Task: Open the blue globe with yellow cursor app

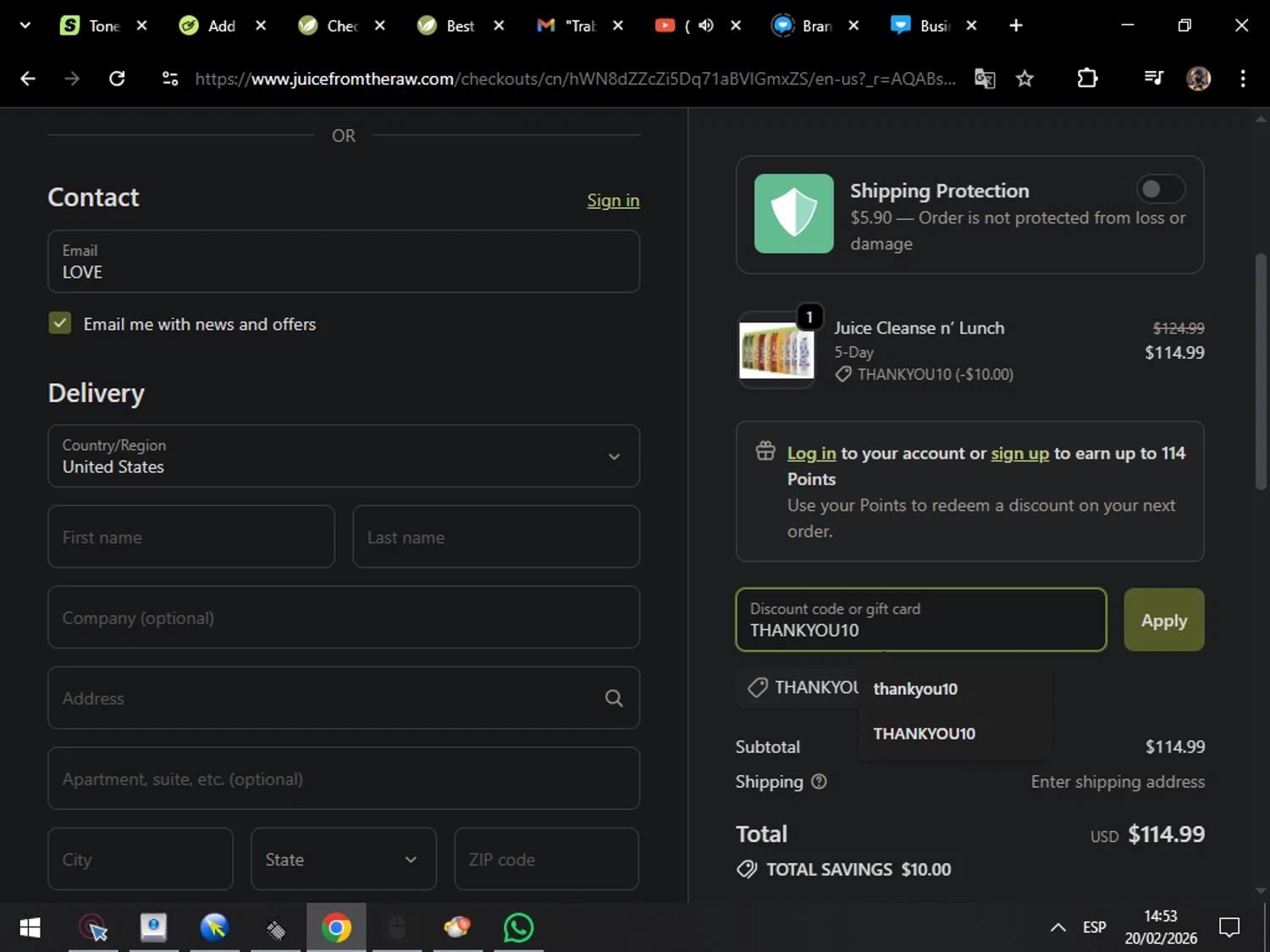Action: pos(214,927)
